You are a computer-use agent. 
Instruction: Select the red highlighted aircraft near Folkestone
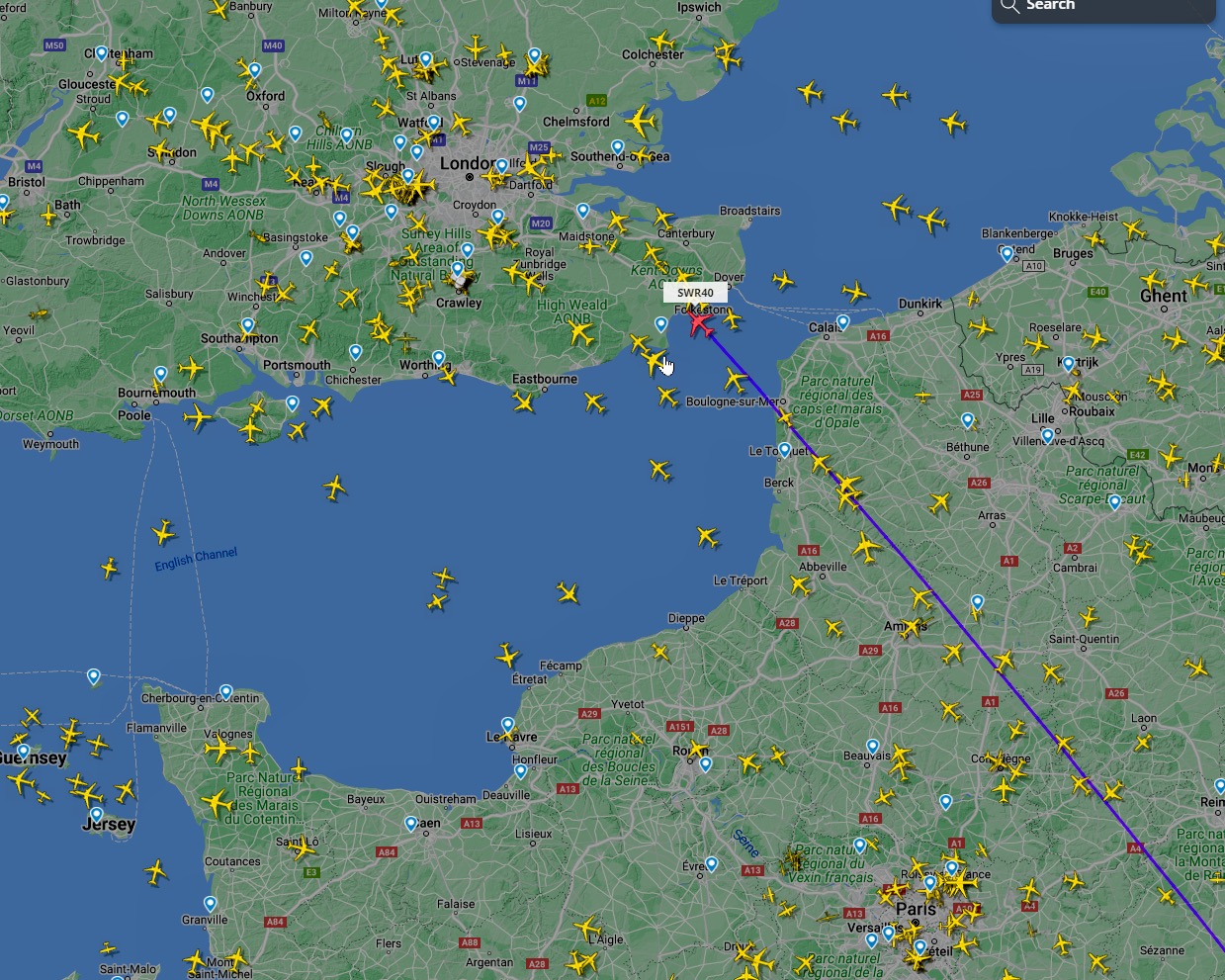702,322
